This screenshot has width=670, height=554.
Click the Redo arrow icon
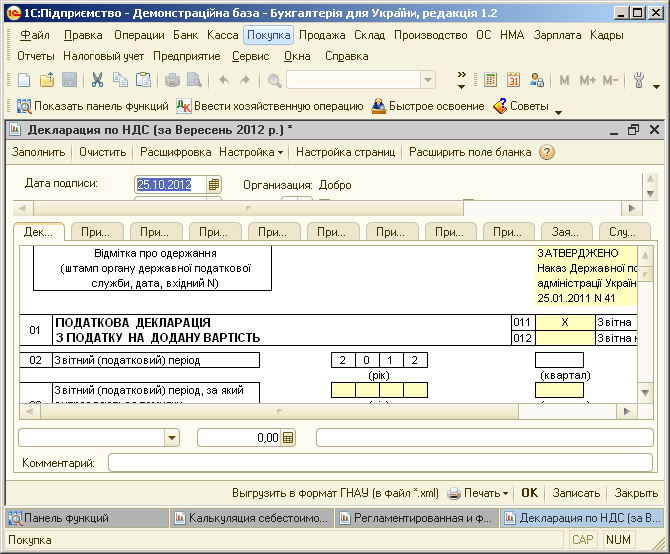[244, 80]
